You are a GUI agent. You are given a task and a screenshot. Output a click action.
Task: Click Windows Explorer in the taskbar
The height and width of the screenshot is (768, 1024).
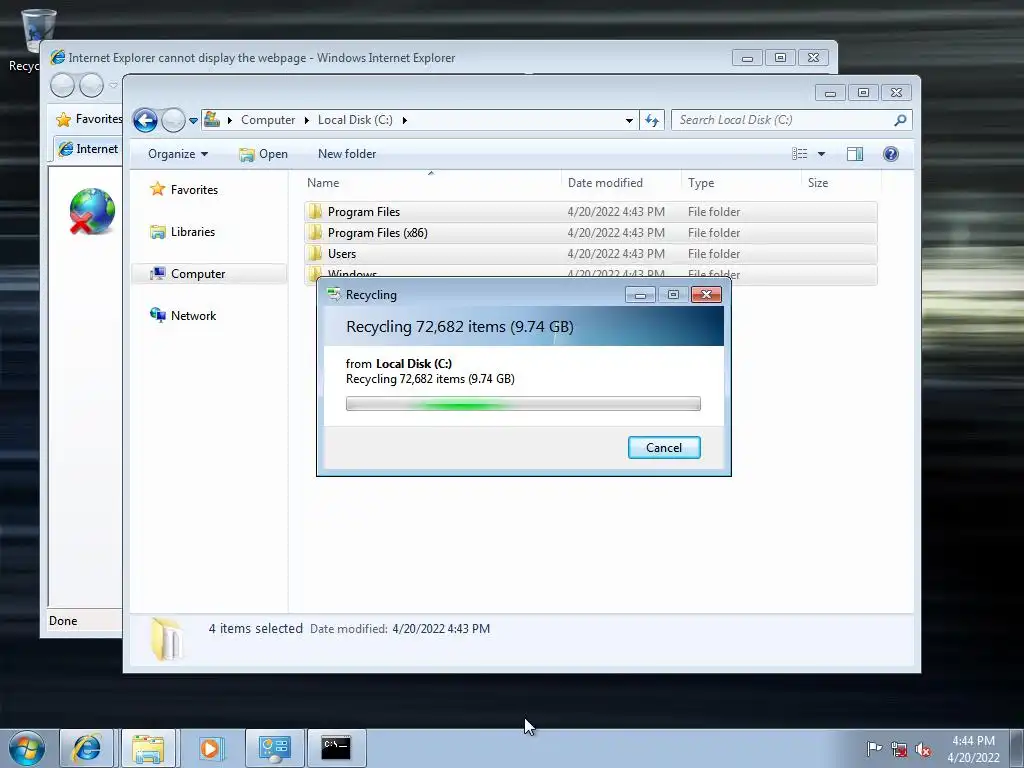148,748
